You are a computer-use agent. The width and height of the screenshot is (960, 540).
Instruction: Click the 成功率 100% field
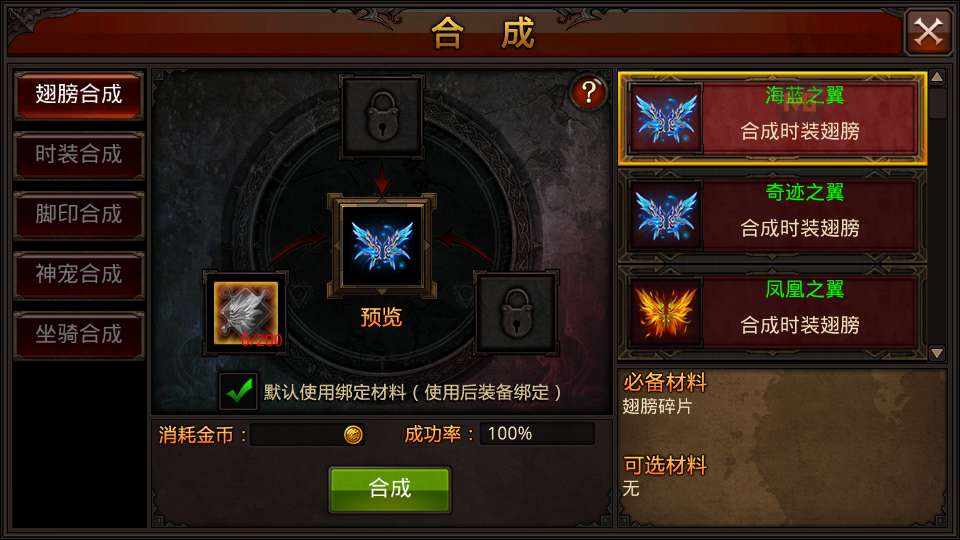click(536, 433)
